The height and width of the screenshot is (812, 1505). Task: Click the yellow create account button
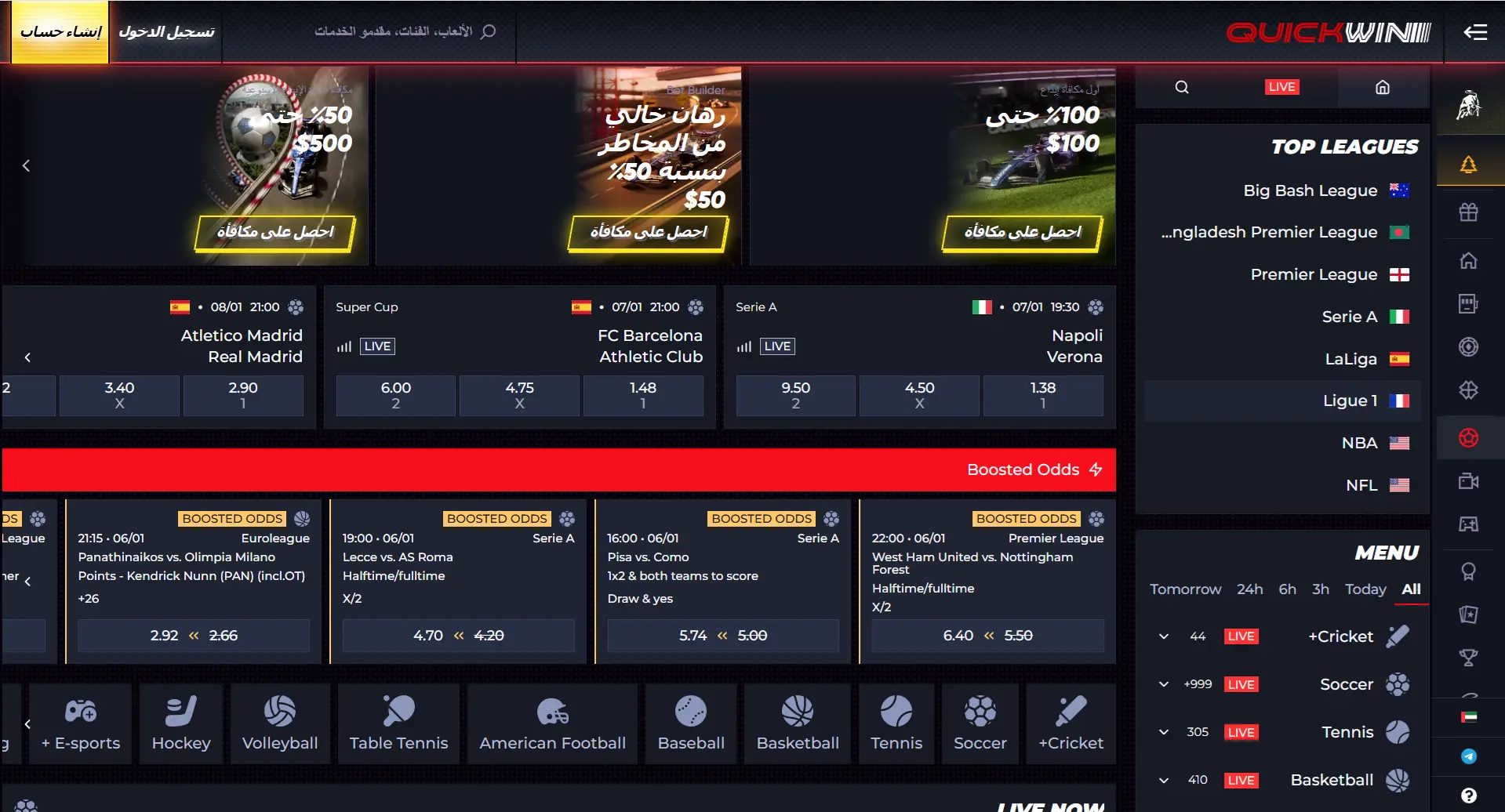60,32
